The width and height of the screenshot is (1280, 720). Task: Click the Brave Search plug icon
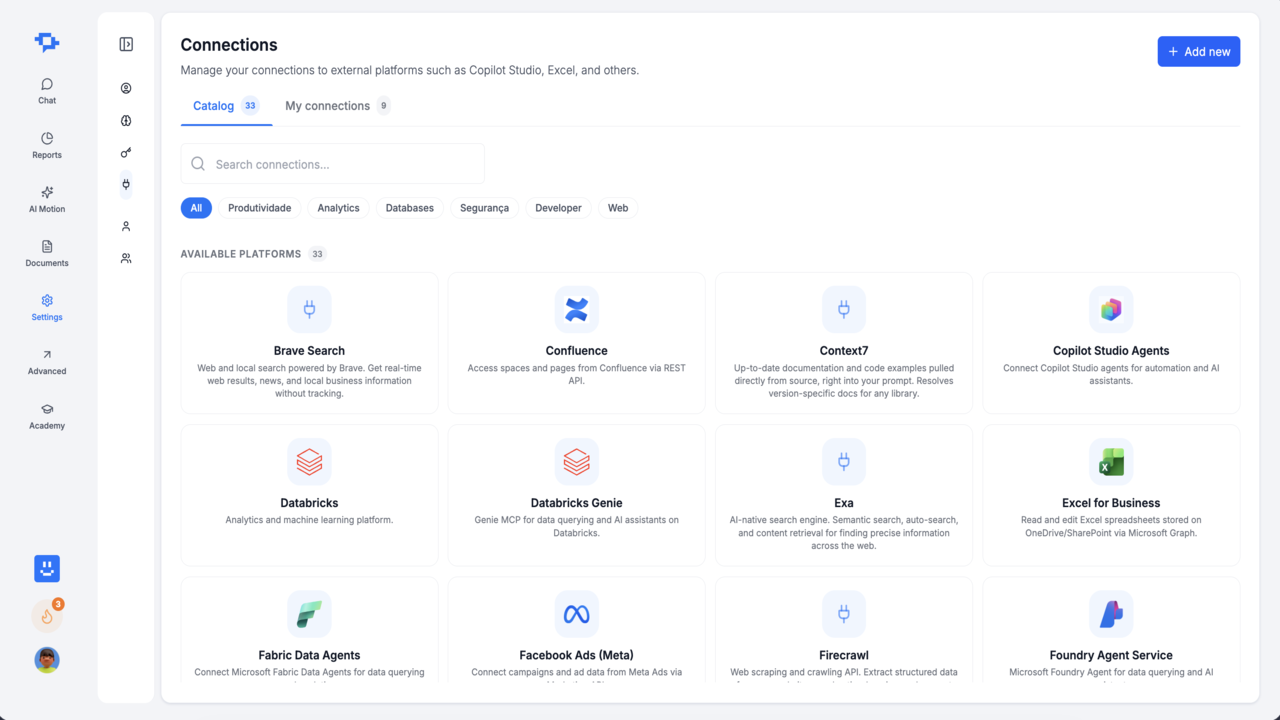[309, 310]
